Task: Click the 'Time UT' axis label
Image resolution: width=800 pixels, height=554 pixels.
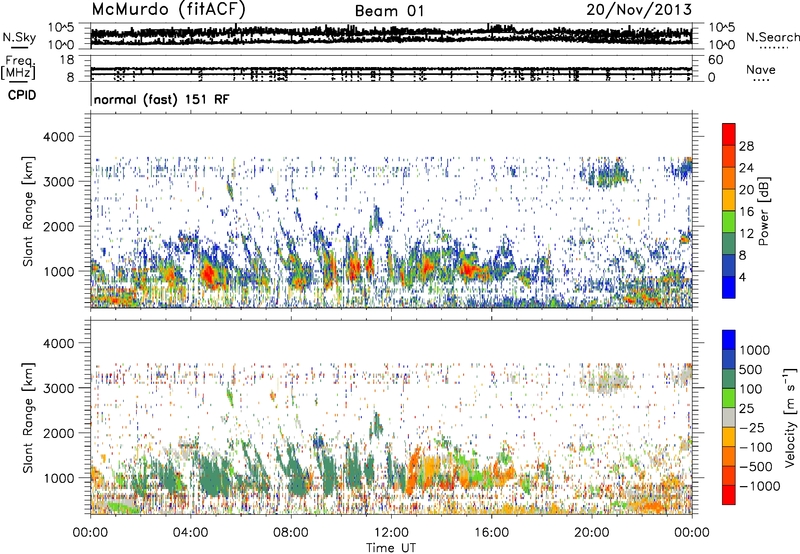Action: [x=391, y=548]
